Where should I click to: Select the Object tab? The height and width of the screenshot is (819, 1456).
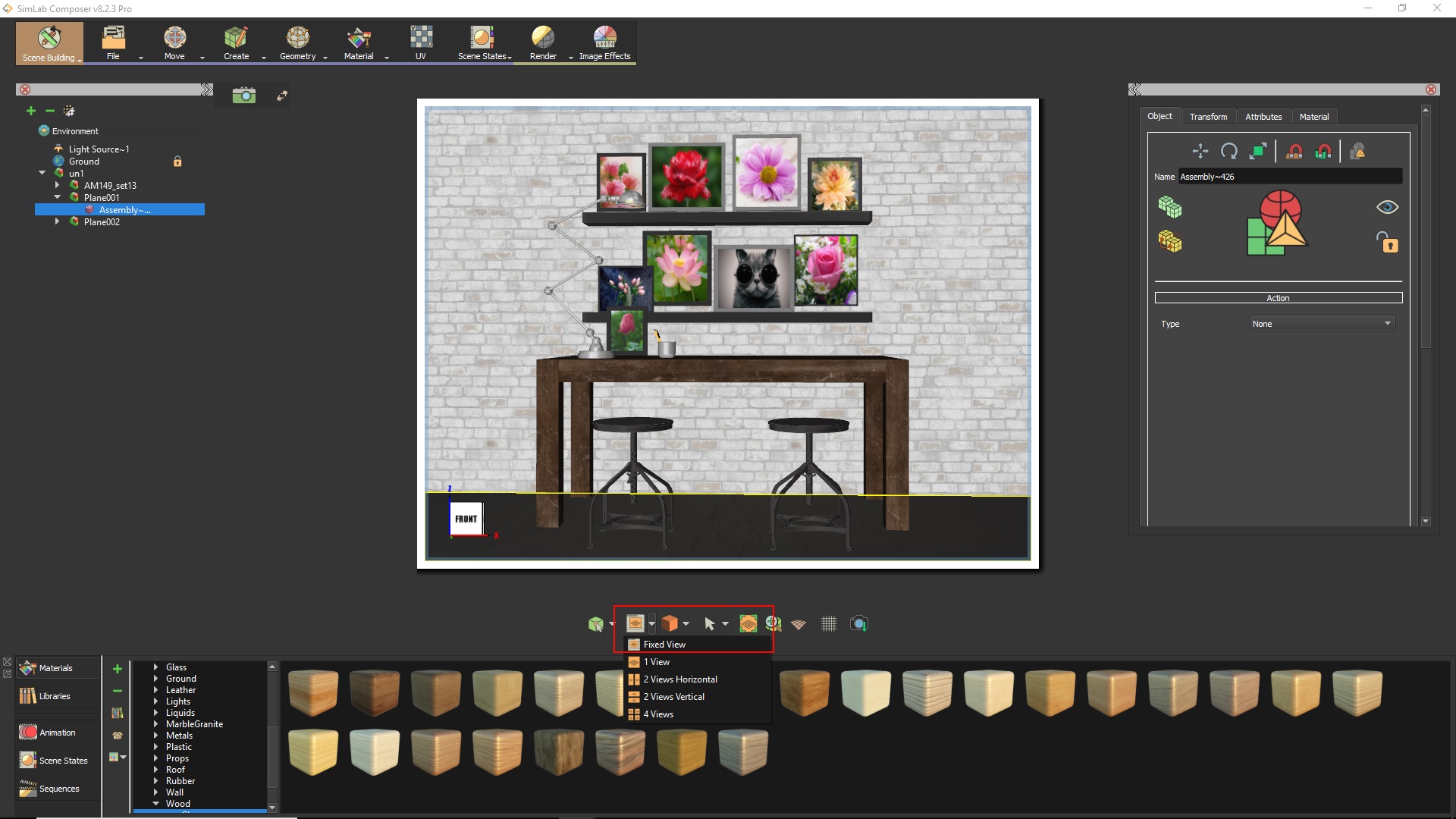click(x=1159, y=116)
